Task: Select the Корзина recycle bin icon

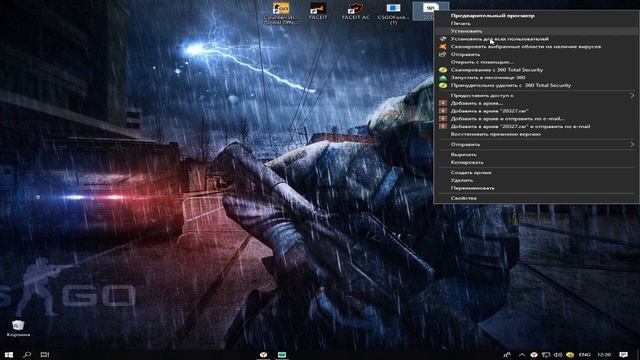Action: coord(18,329)
